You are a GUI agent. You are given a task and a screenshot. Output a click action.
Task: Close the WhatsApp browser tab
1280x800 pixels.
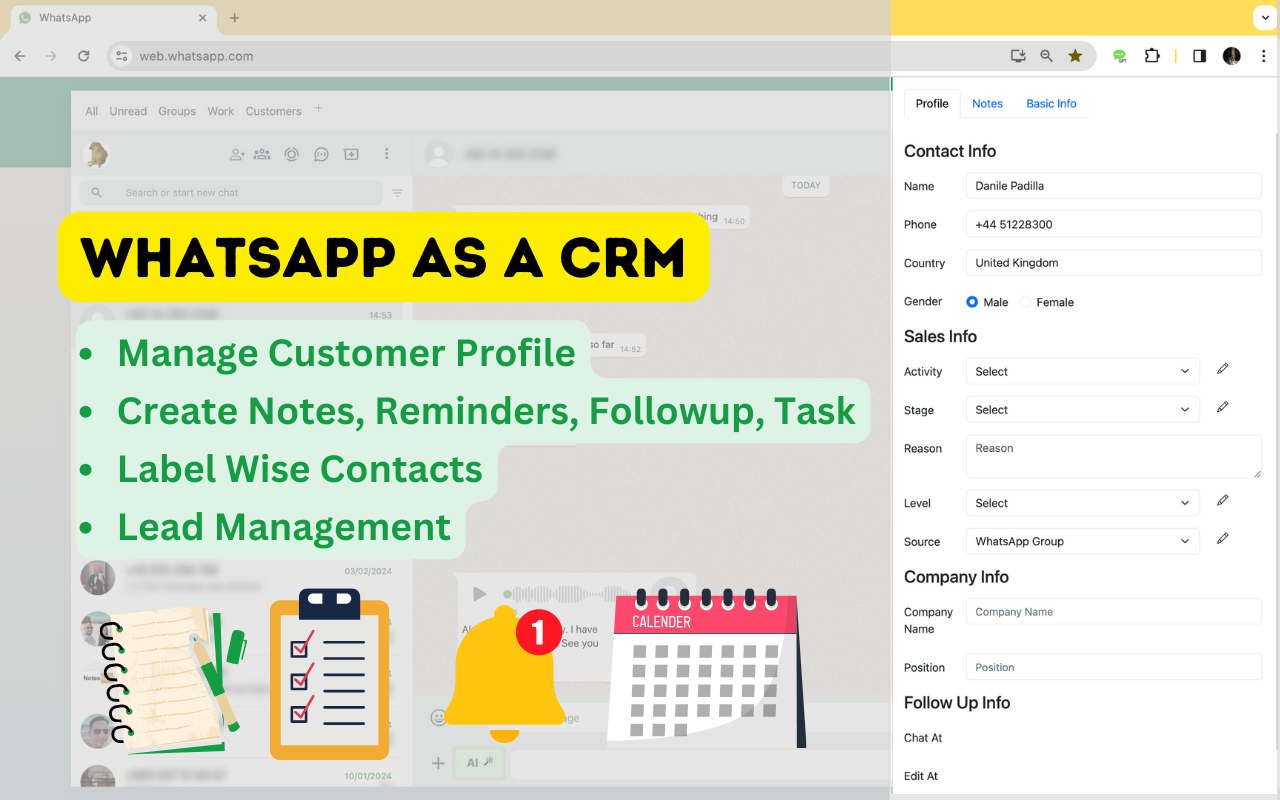point(203,18)
